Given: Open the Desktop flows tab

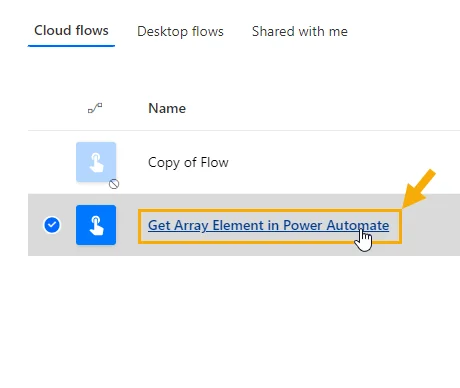Looking at the screenshot, I should pyautogui.click(x=180, y=31).
